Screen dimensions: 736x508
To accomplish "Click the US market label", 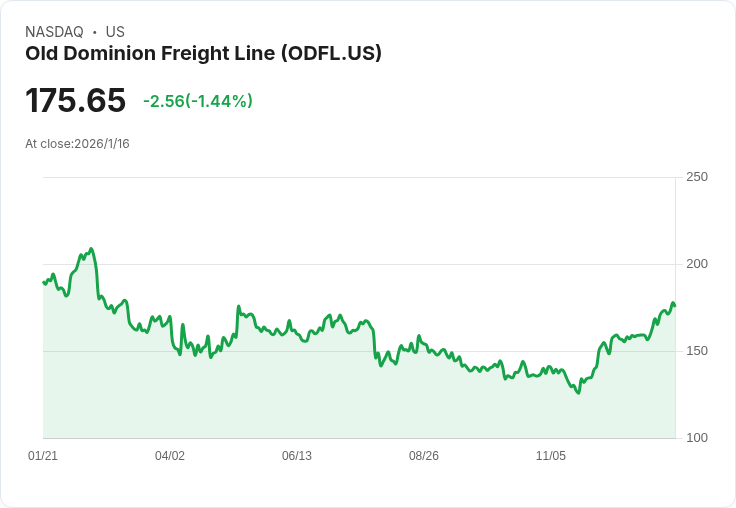I will click(x=115, y=32).
